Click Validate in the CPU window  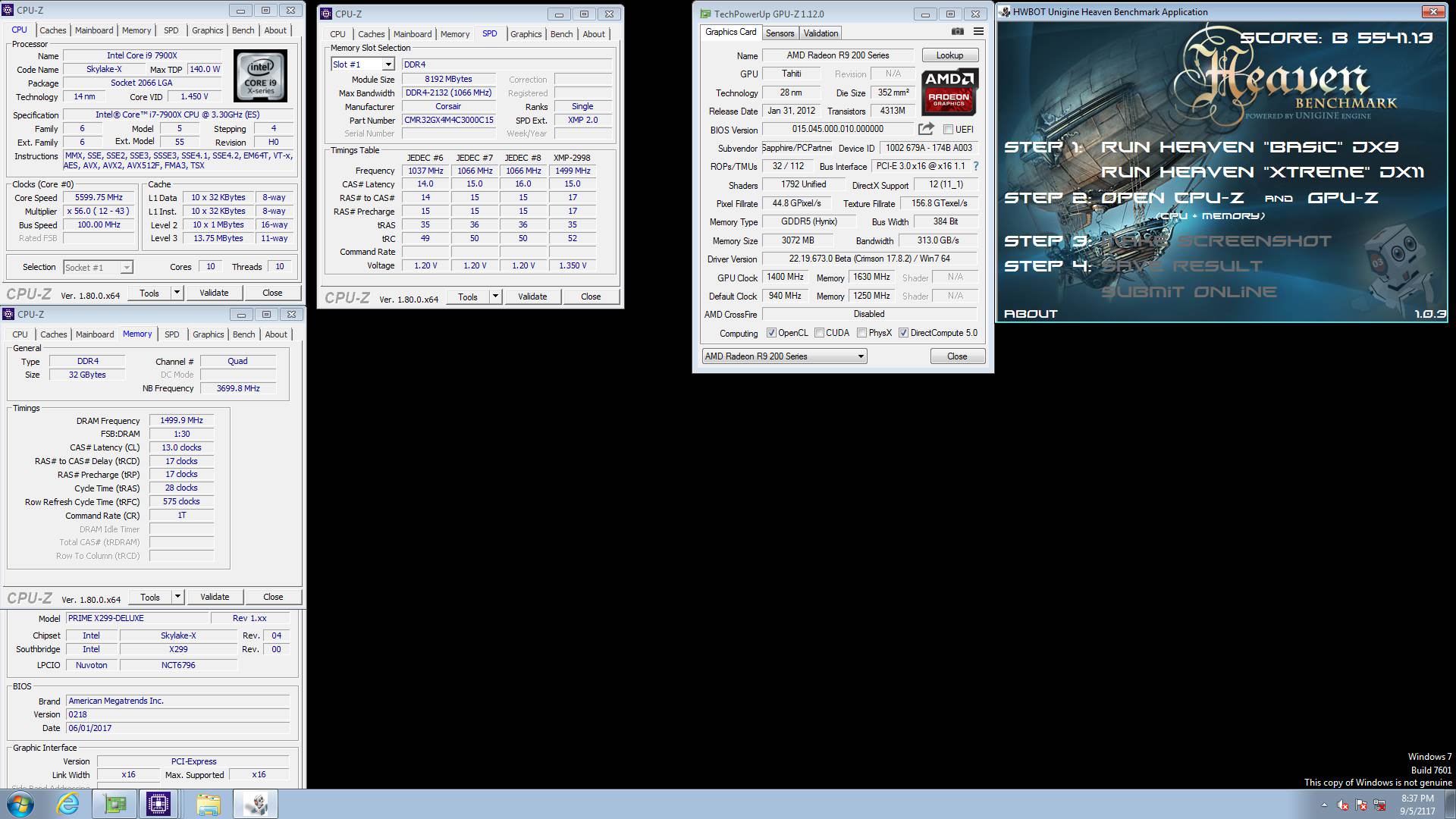214,293
